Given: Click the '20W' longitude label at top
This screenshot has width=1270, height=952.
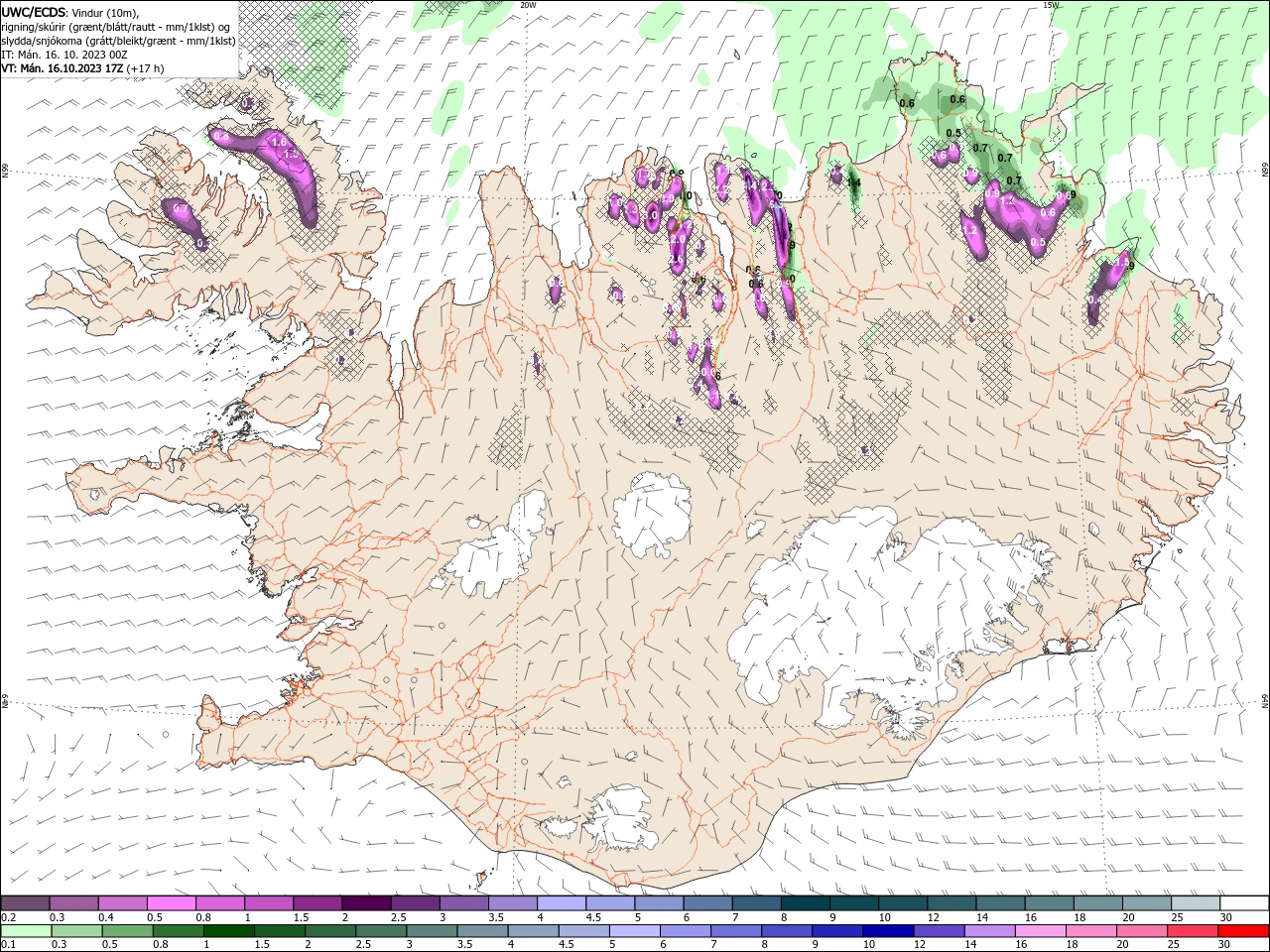Looking at the screenshot, I should pyautogui.click(x=528, y=5).
